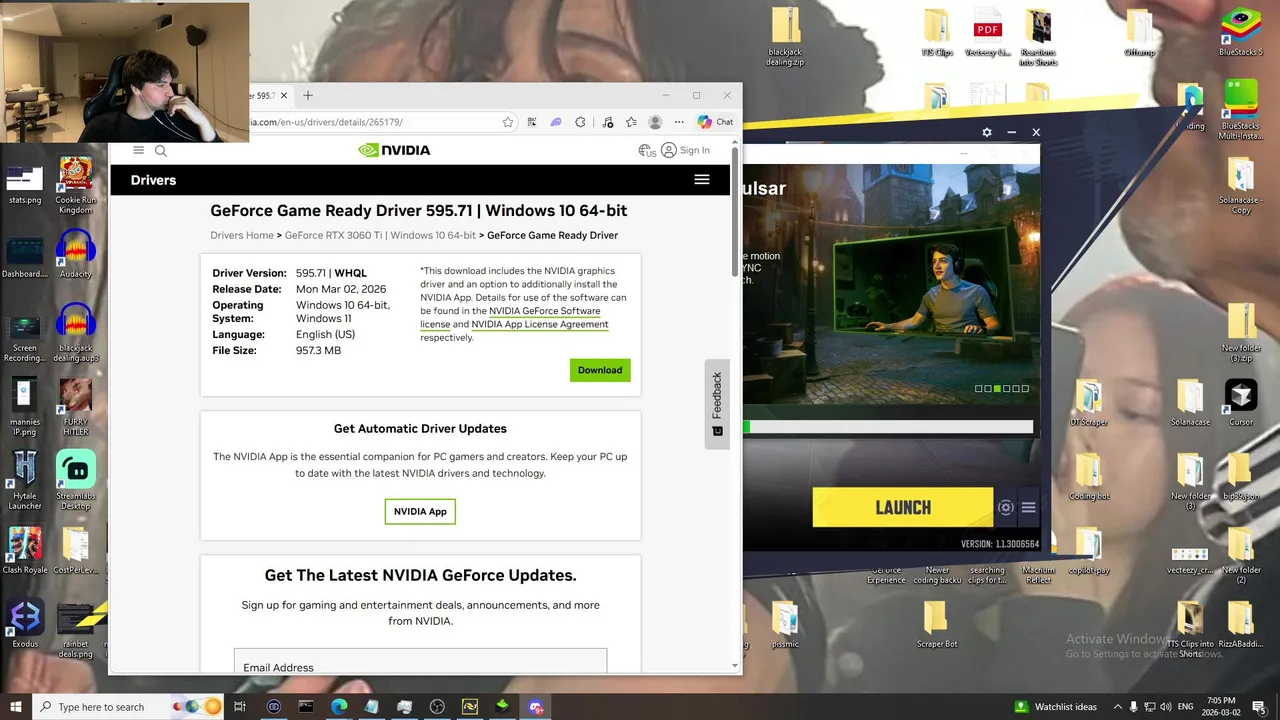This screenshot has height=720, width=1280.
Task: Select the Scraper Bot folder
Action: pos(937,624)
